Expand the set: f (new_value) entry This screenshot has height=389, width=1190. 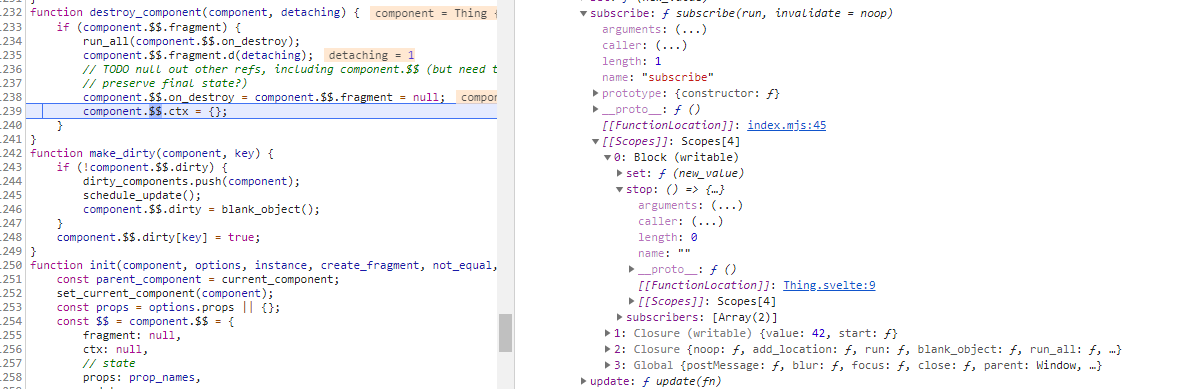(x=620, y=173)
